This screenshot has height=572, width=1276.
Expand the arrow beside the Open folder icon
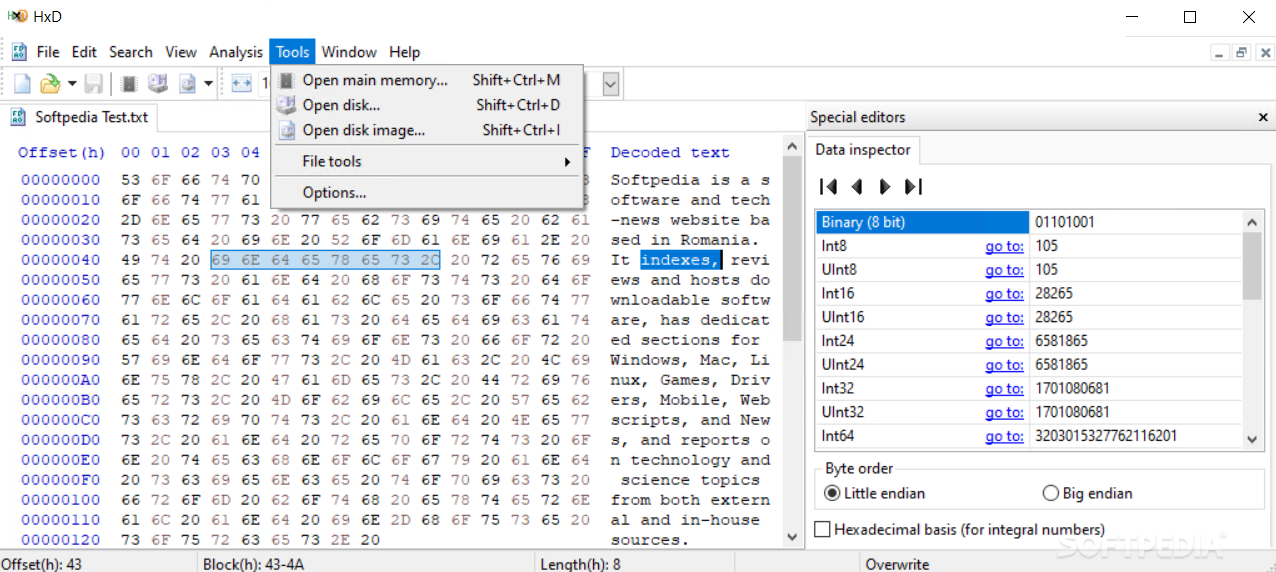71,84
